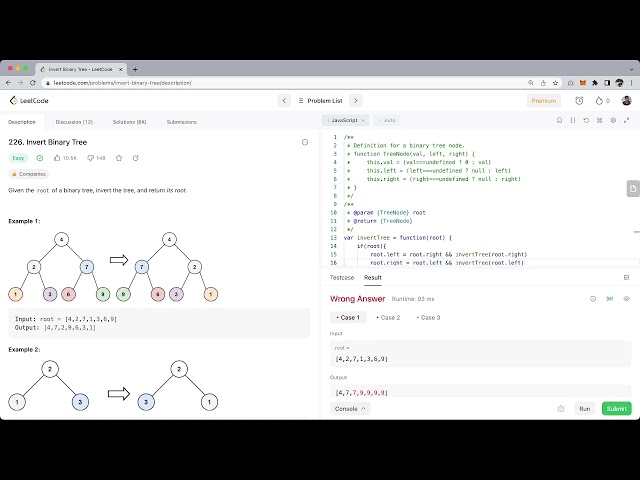Click the result info circle icon
Image resolution: width=640 pixels, height=480 pixels.
593,299
